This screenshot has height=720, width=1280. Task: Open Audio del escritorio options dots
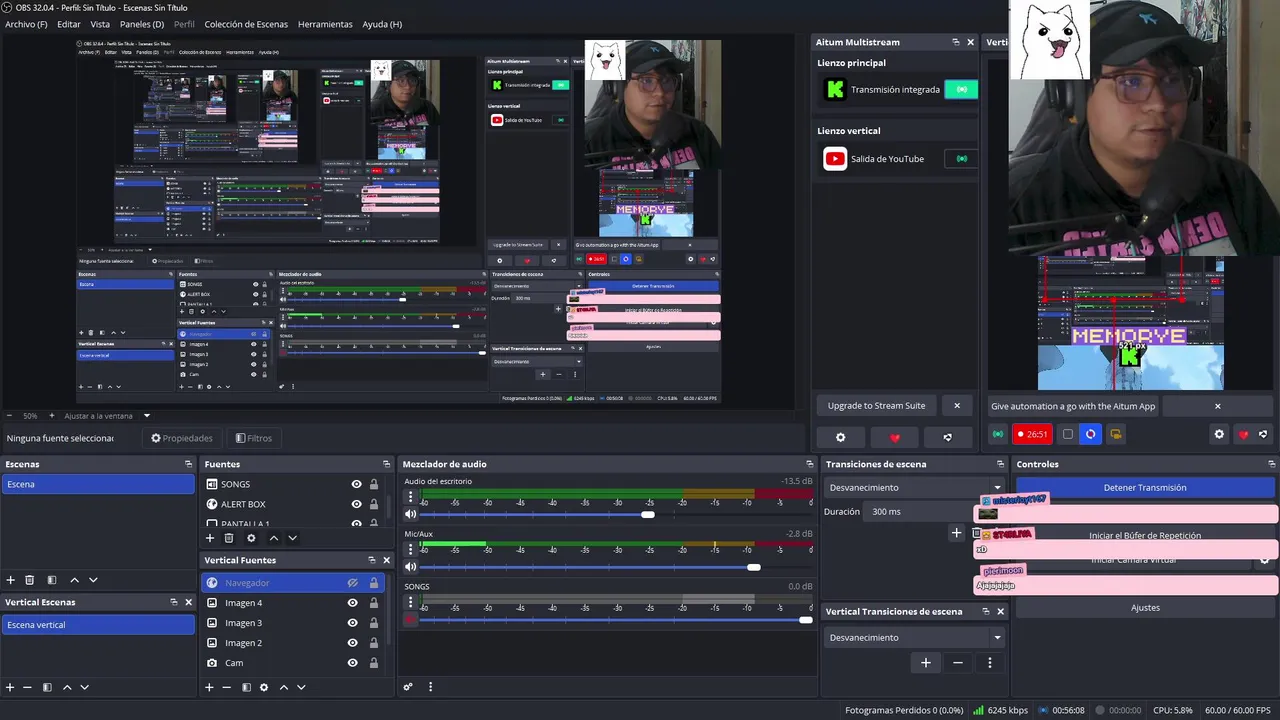click(x=410, y=495)
